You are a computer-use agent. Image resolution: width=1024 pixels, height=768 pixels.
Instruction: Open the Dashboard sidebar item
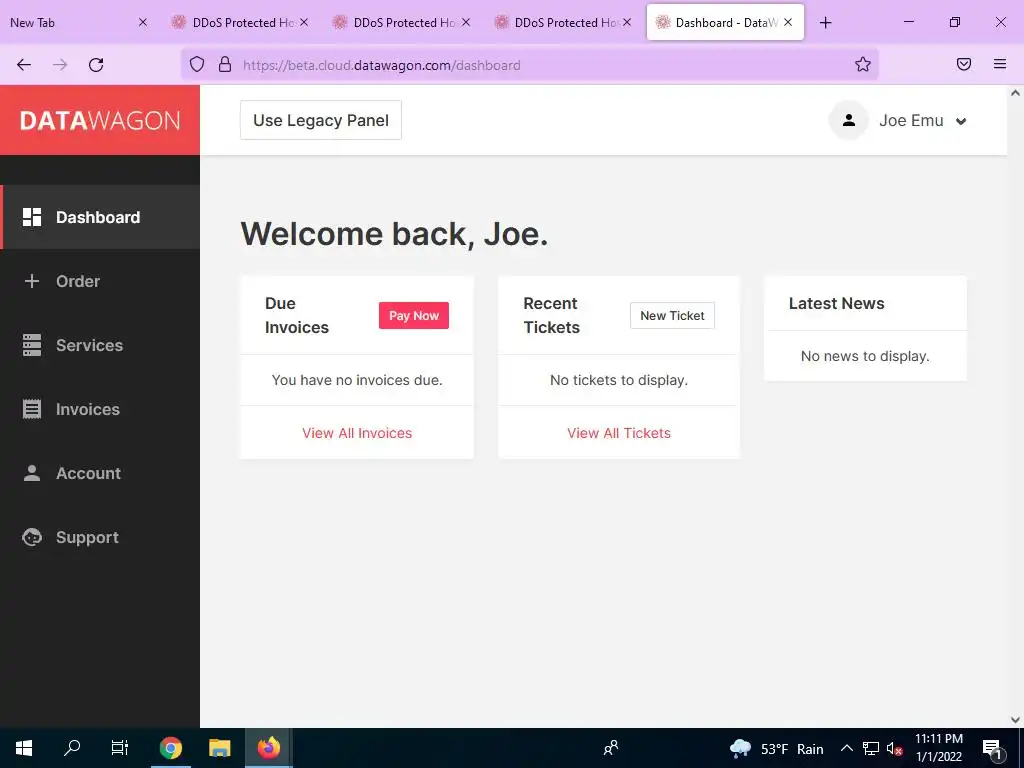coord(100,217)
